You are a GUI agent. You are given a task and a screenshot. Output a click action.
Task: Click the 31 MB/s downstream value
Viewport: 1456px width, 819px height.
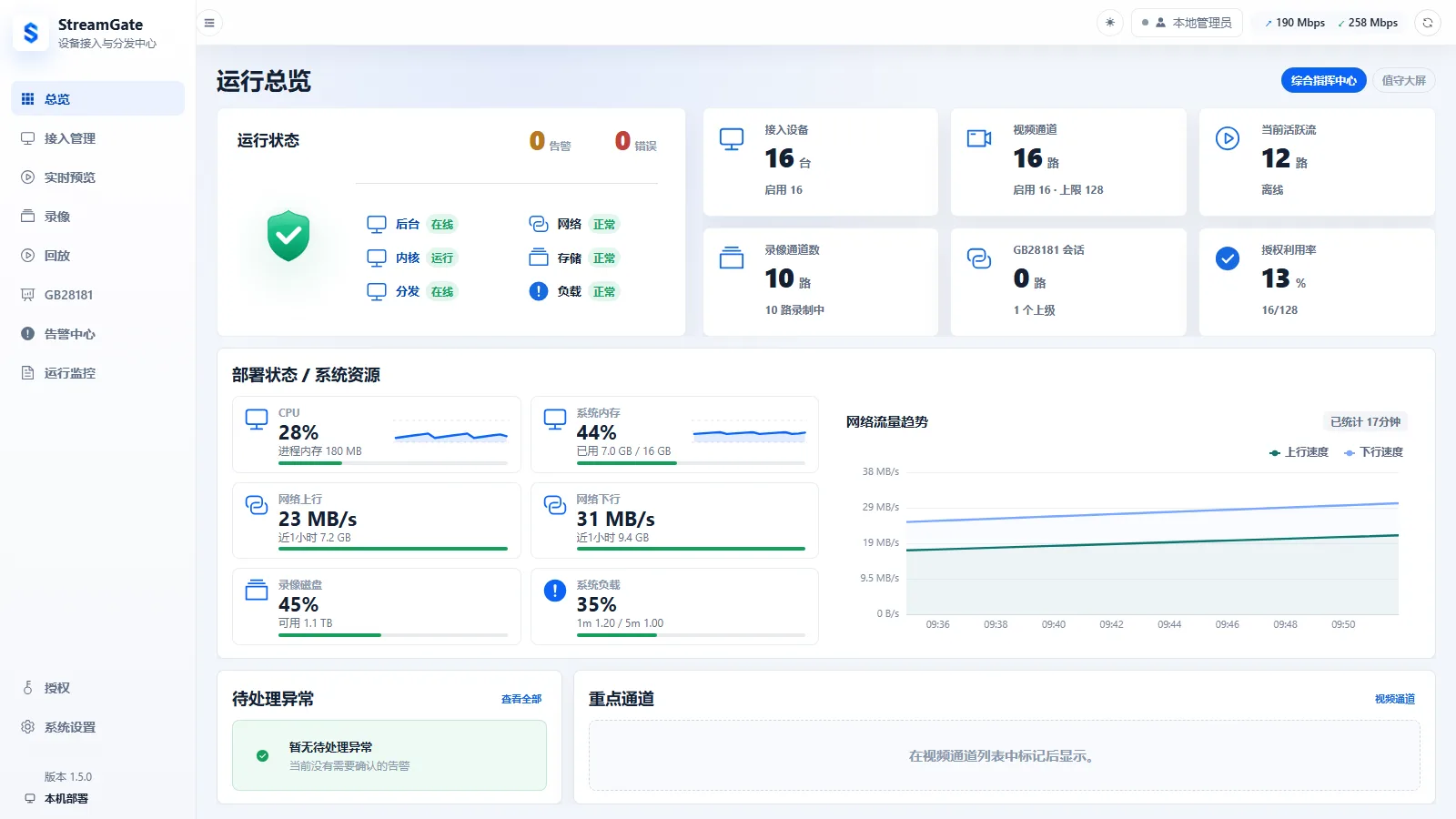[x=615, y=519]
